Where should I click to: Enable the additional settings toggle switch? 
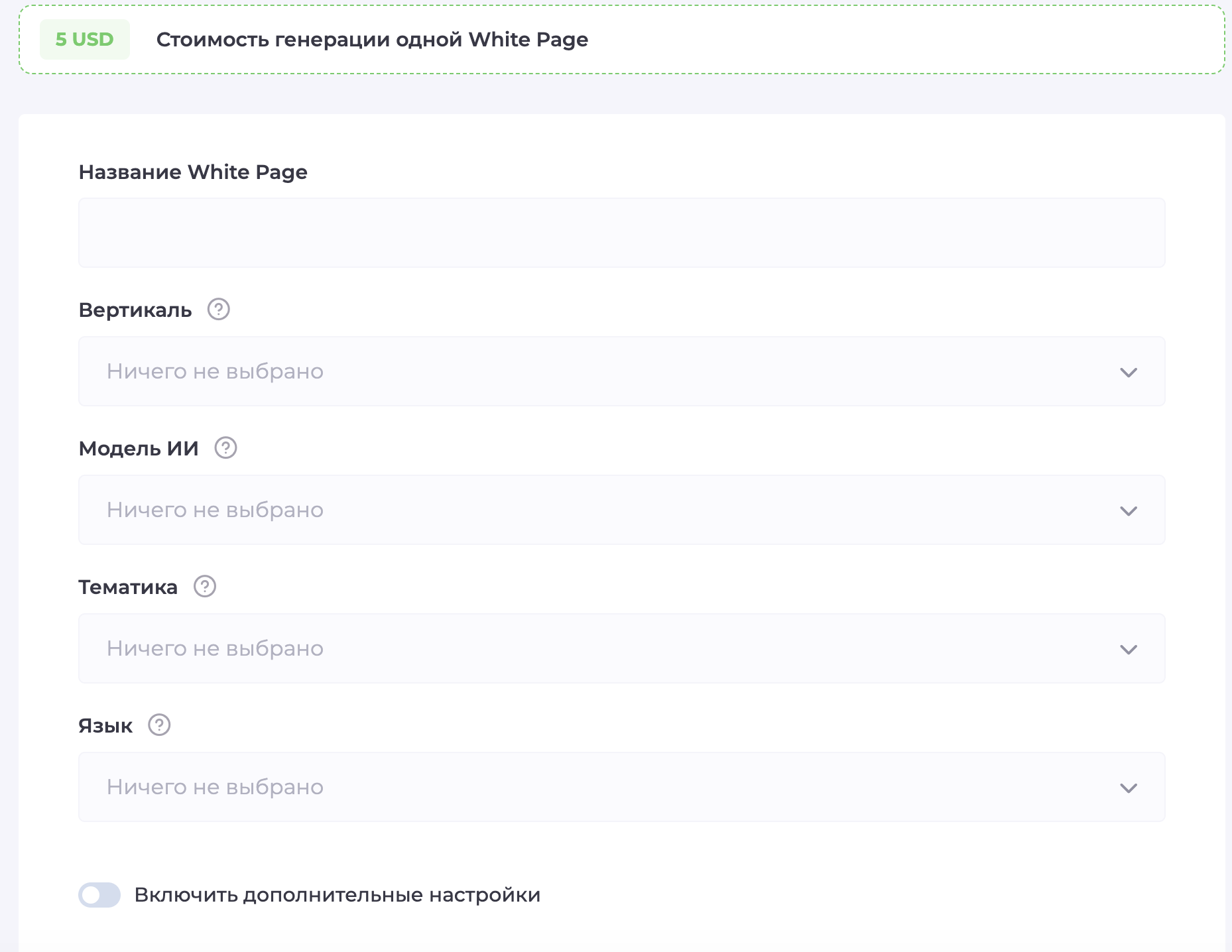tap(99, 895)
